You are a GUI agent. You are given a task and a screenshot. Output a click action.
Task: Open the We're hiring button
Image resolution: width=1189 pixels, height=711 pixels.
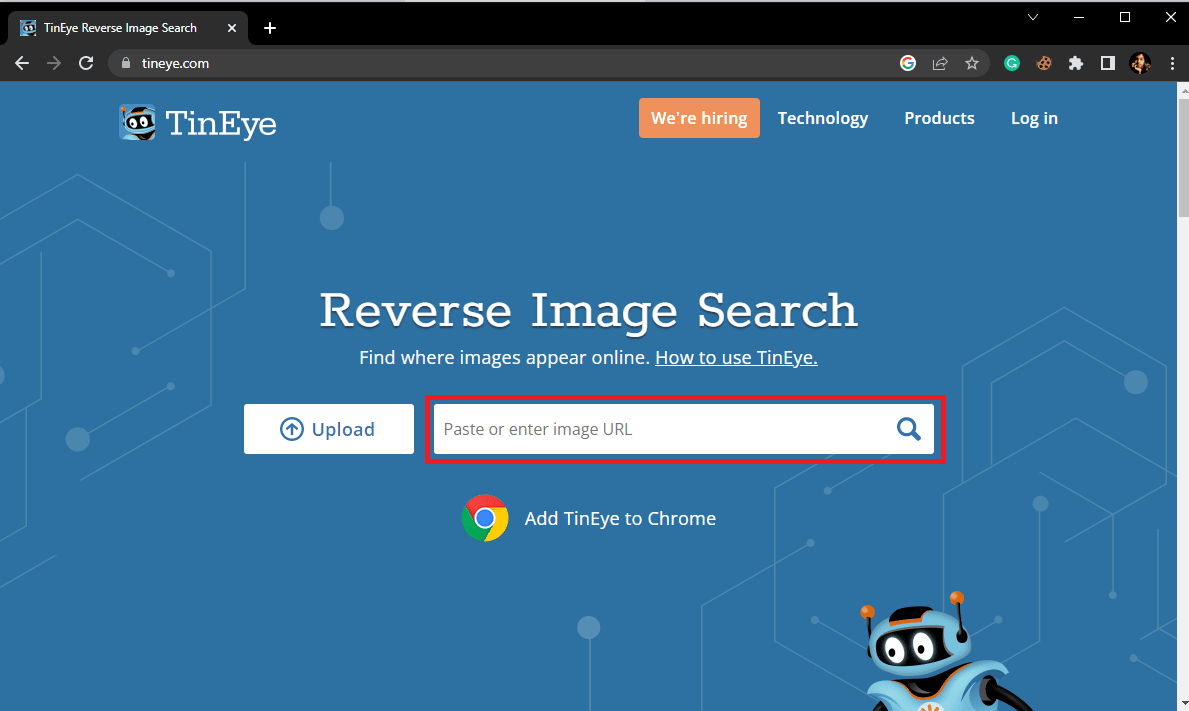(699, 118)
